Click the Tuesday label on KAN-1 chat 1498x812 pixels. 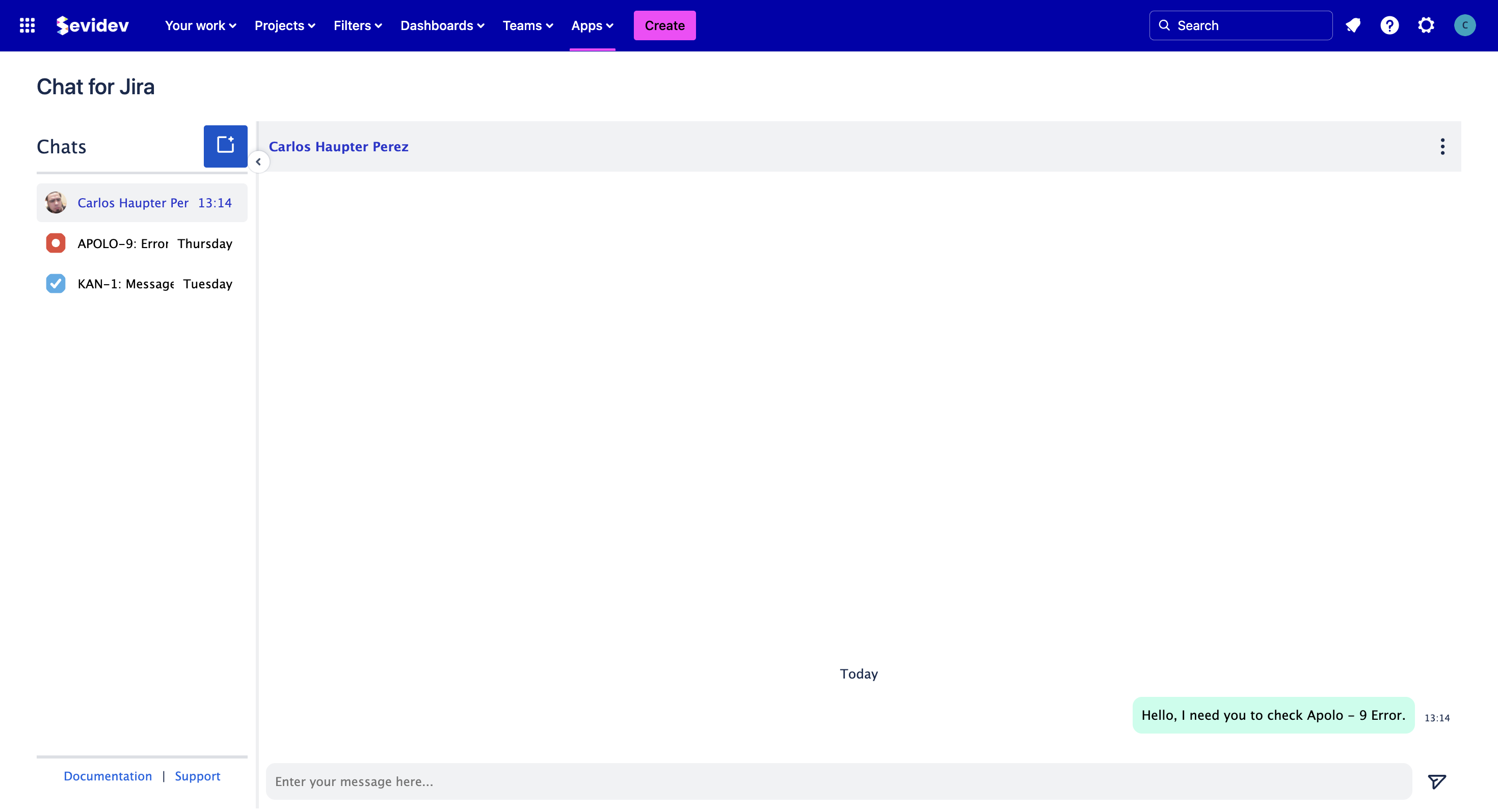(x=207, y=284)
